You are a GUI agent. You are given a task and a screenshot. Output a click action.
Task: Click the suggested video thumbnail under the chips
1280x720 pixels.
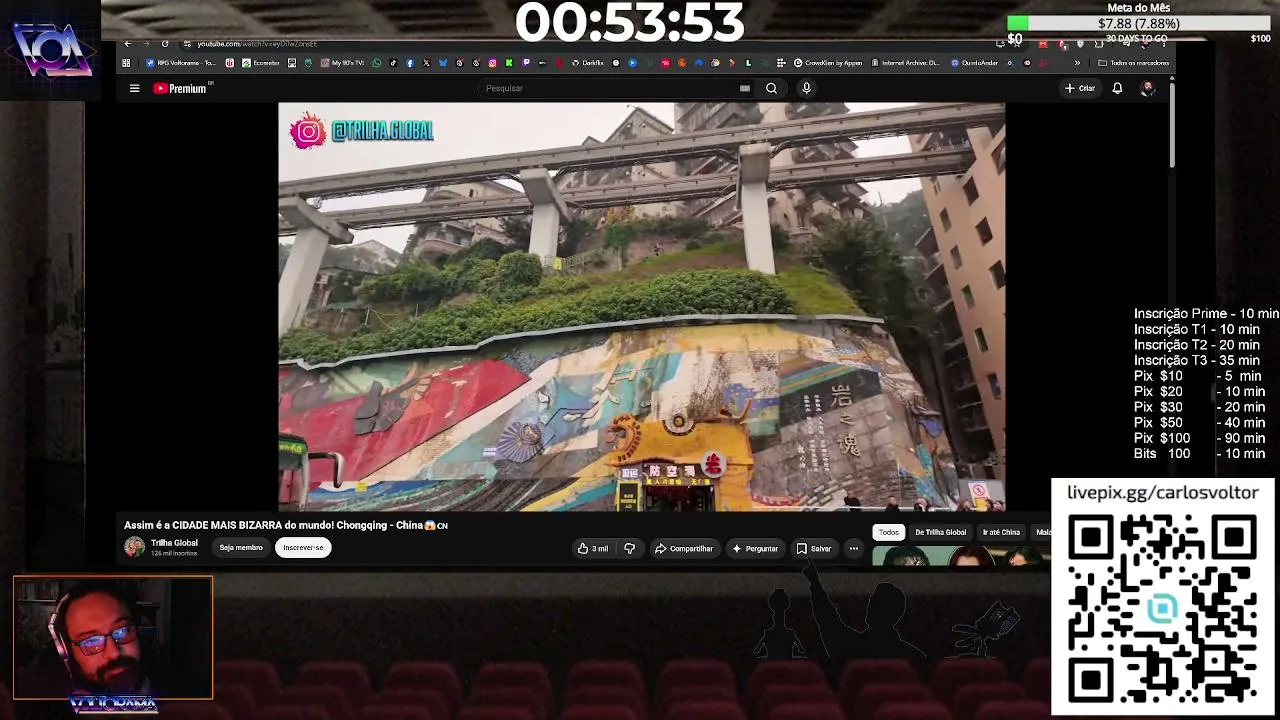959,555
